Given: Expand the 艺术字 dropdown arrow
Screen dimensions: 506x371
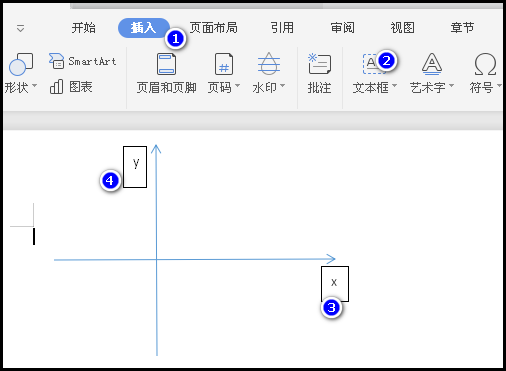Looking at the screenshot, I should [451, 86].
